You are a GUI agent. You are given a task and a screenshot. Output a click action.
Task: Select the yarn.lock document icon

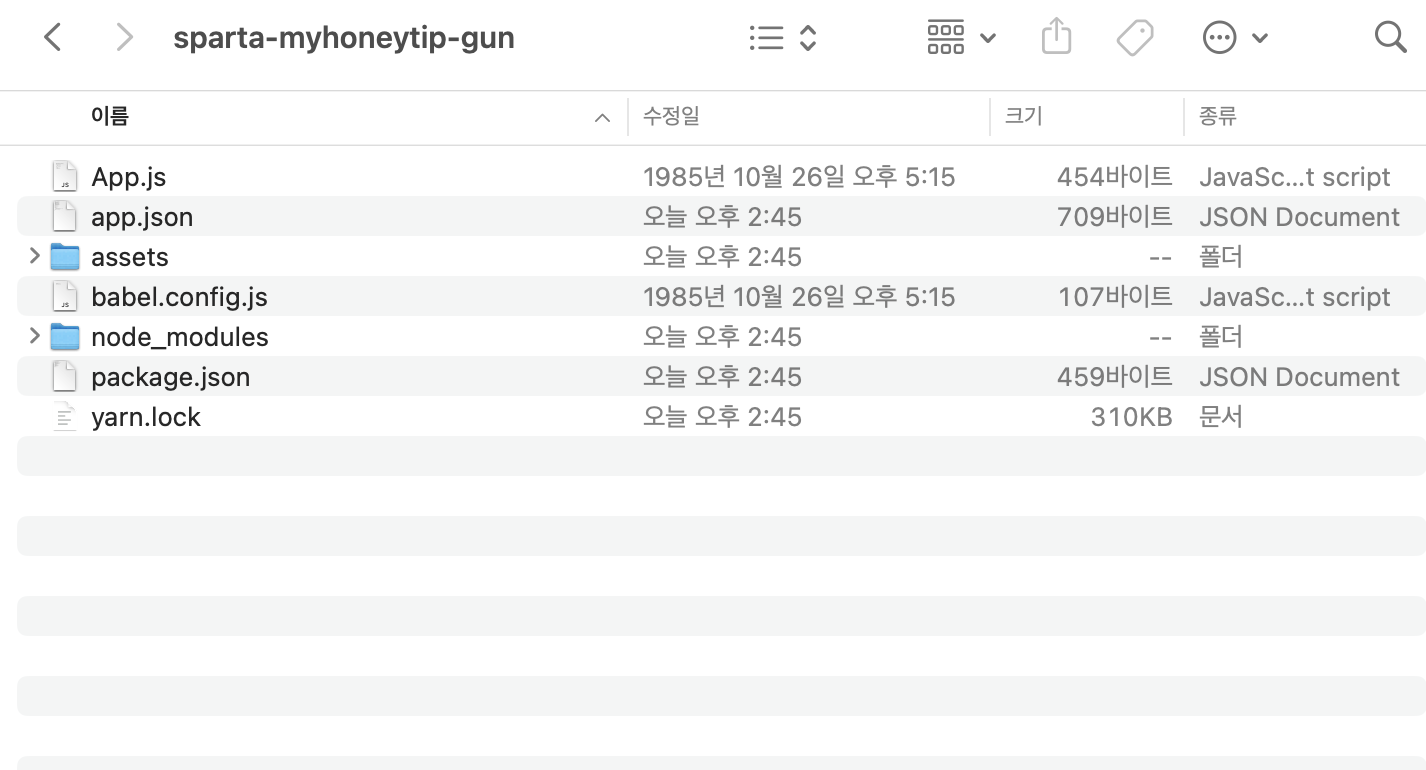point(65,417)
